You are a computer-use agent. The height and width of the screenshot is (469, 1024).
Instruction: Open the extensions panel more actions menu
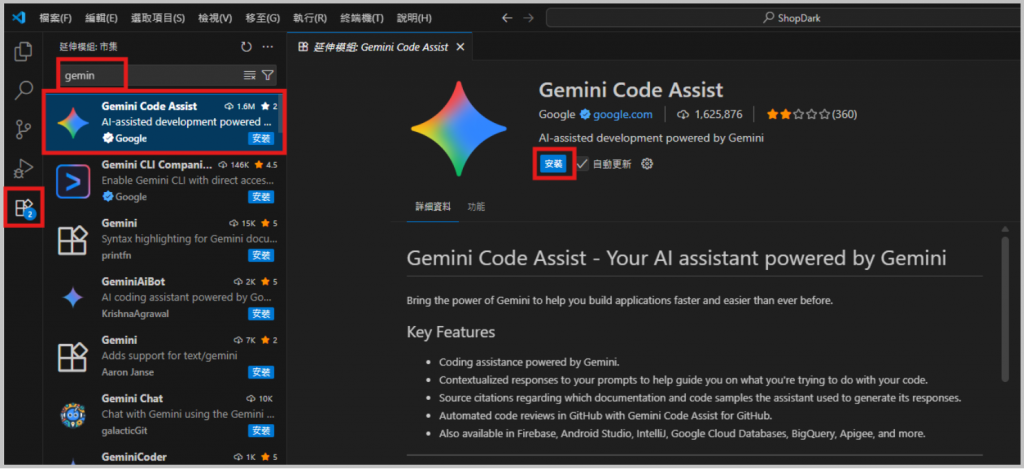click(268, 46)
